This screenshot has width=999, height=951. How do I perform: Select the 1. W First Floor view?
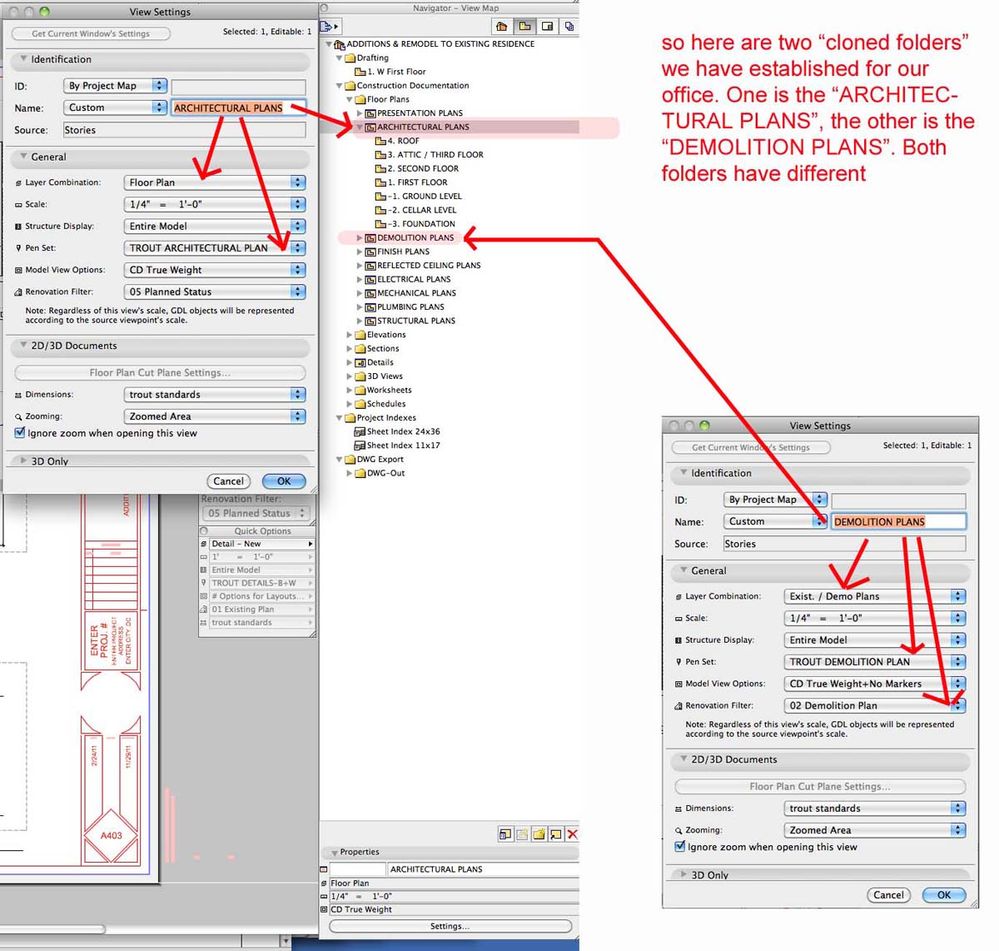(396, 72)
